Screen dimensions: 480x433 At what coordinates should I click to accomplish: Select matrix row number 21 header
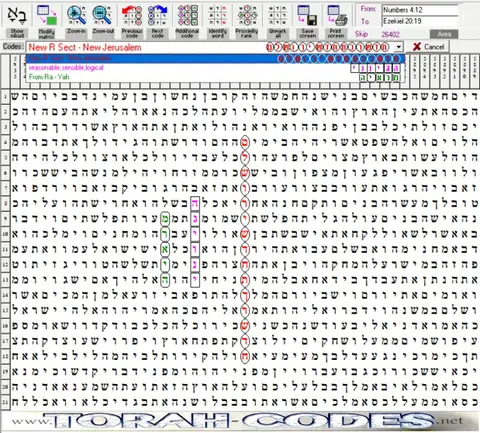click(5, 402)
